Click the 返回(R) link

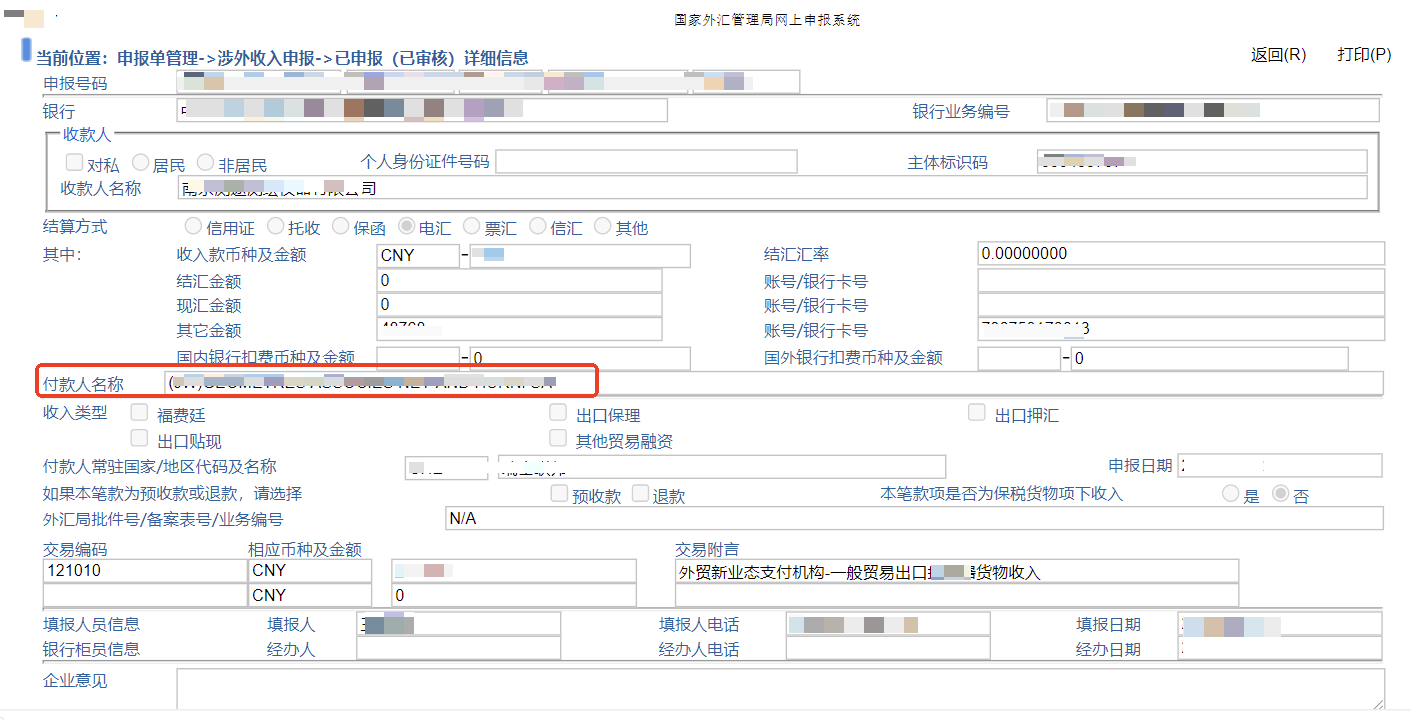click(x=1277, y=55)
